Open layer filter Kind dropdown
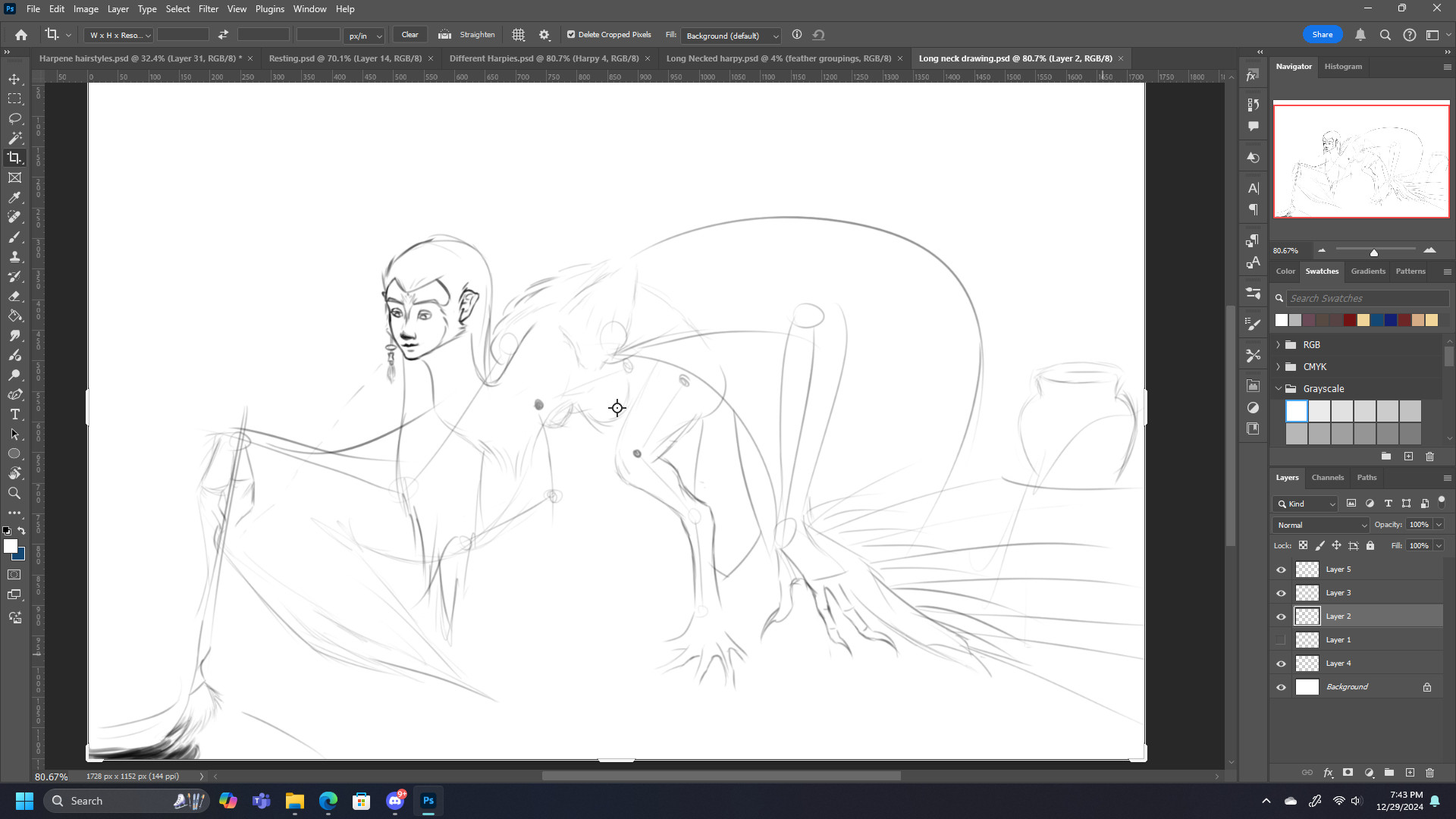 pos(1306,504)
